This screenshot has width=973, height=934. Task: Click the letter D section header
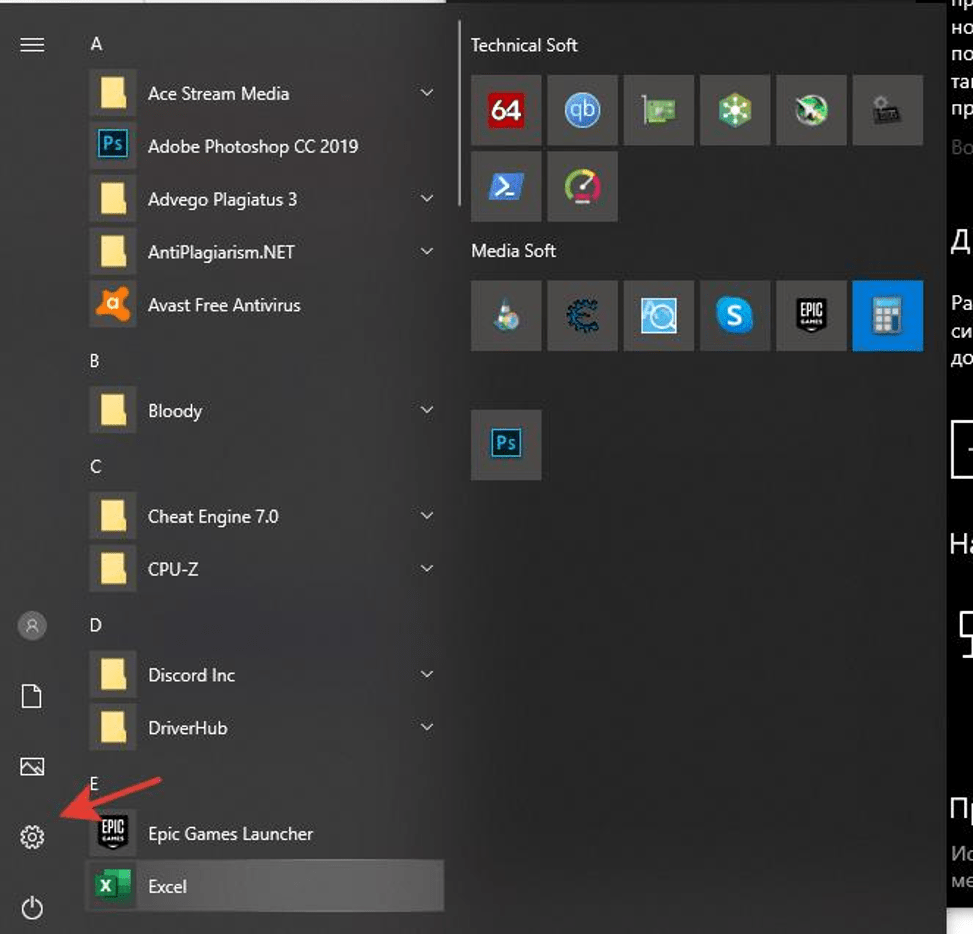point(96,625)
